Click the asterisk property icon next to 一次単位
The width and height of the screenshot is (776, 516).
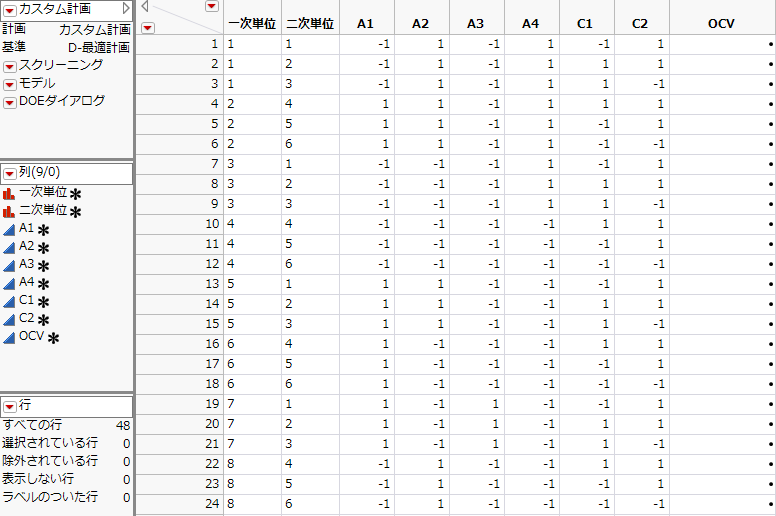pos(75,194)
